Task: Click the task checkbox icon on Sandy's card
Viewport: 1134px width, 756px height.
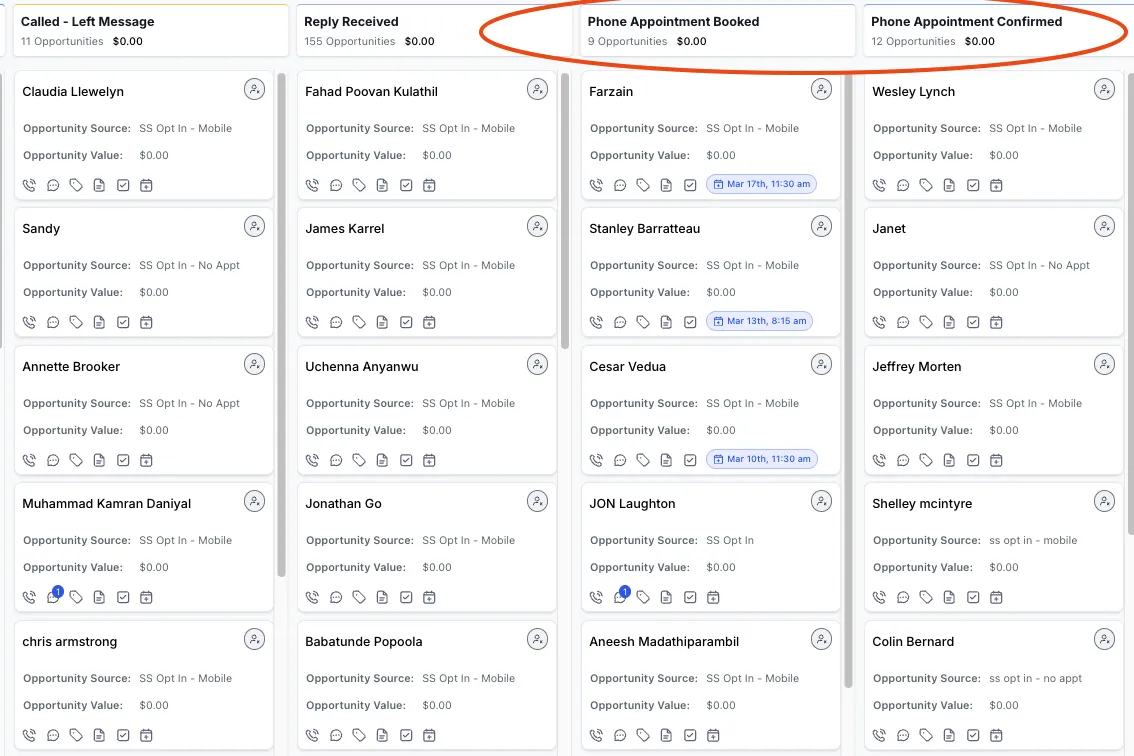Action: pyautogui.click(x=123, y=322)
